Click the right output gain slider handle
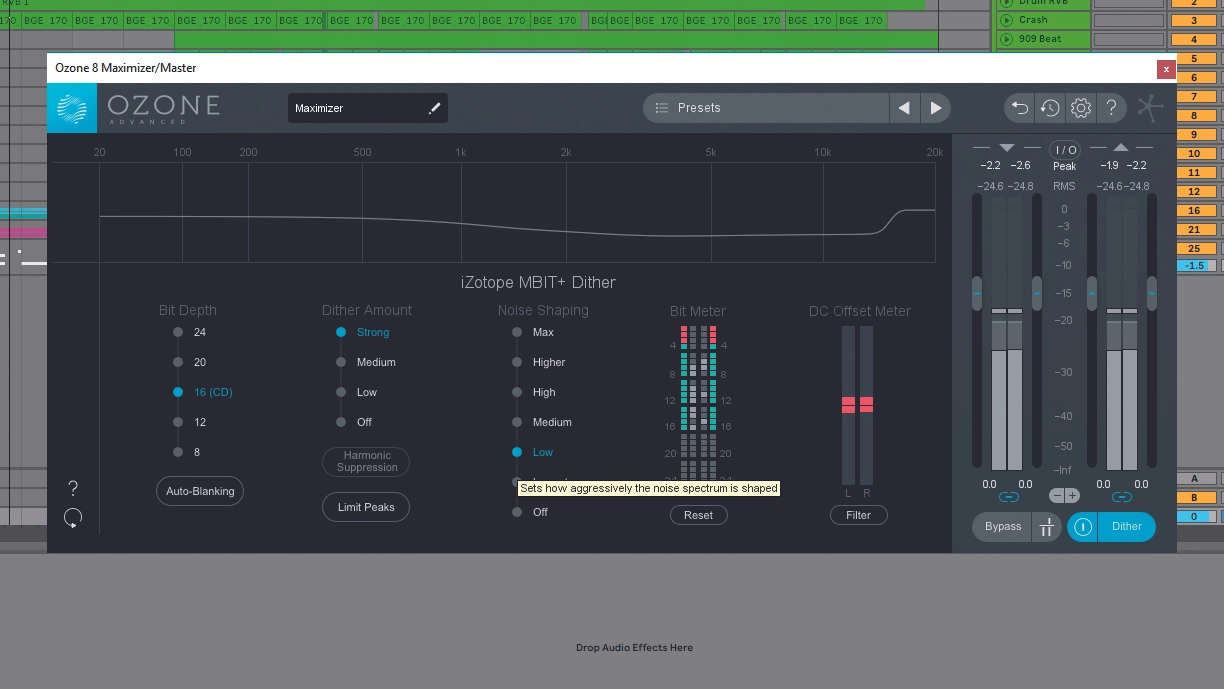This screenshot has width=1224, height=689. coord(1151,294)
